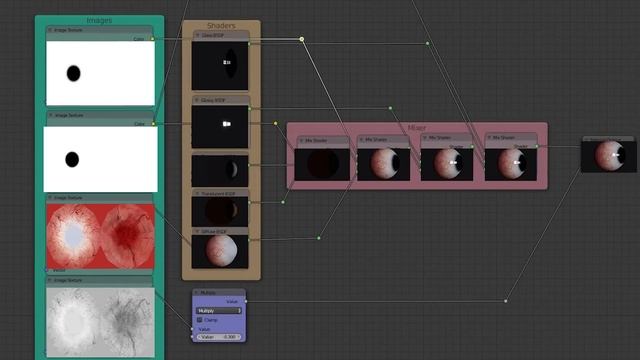Select the reroute point right of Diffuse BSDF
This screenshot has height=360, width=640.
[x=319, y=238]
